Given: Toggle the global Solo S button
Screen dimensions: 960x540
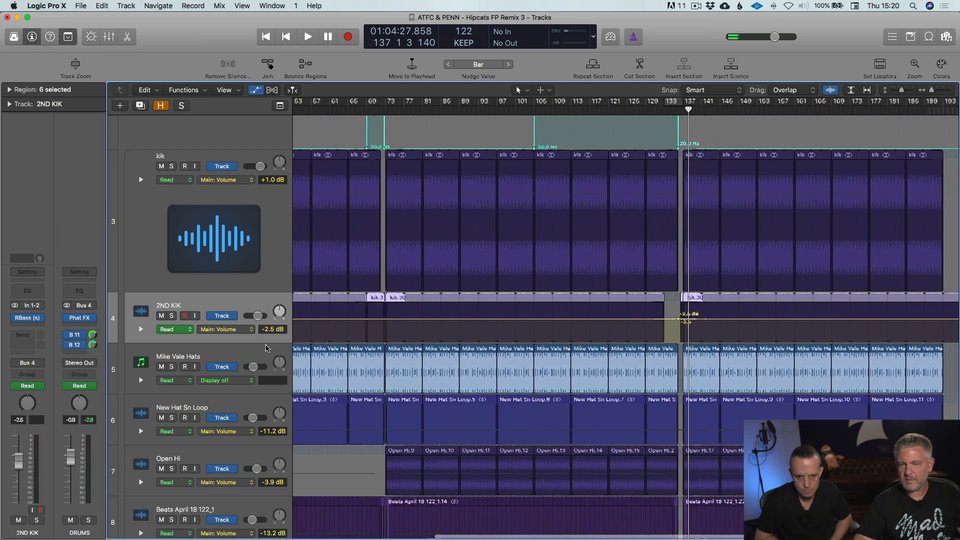Looking at the screenshot, I should coord(181,105).
